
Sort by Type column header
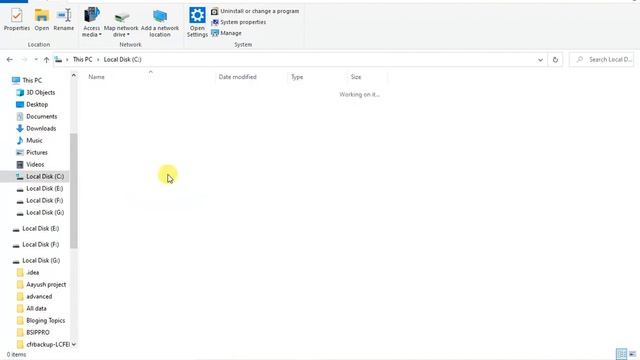(297, 77)
